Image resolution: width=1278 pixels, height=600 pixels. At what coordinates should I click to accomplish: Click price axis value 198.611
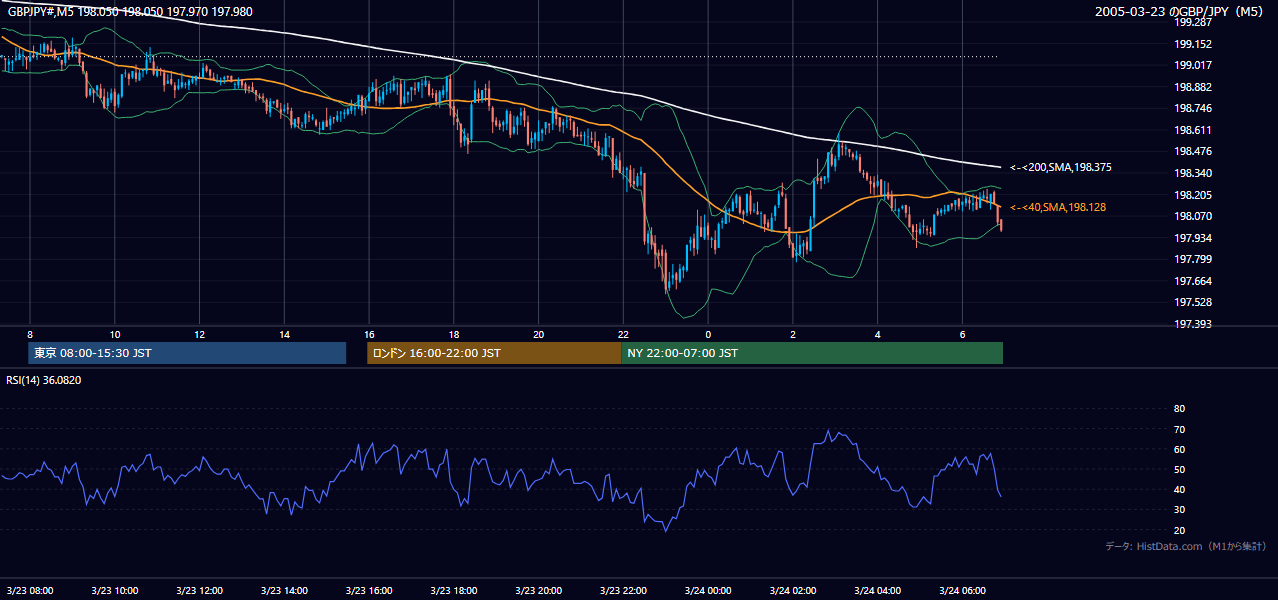tap(1194, 130)
